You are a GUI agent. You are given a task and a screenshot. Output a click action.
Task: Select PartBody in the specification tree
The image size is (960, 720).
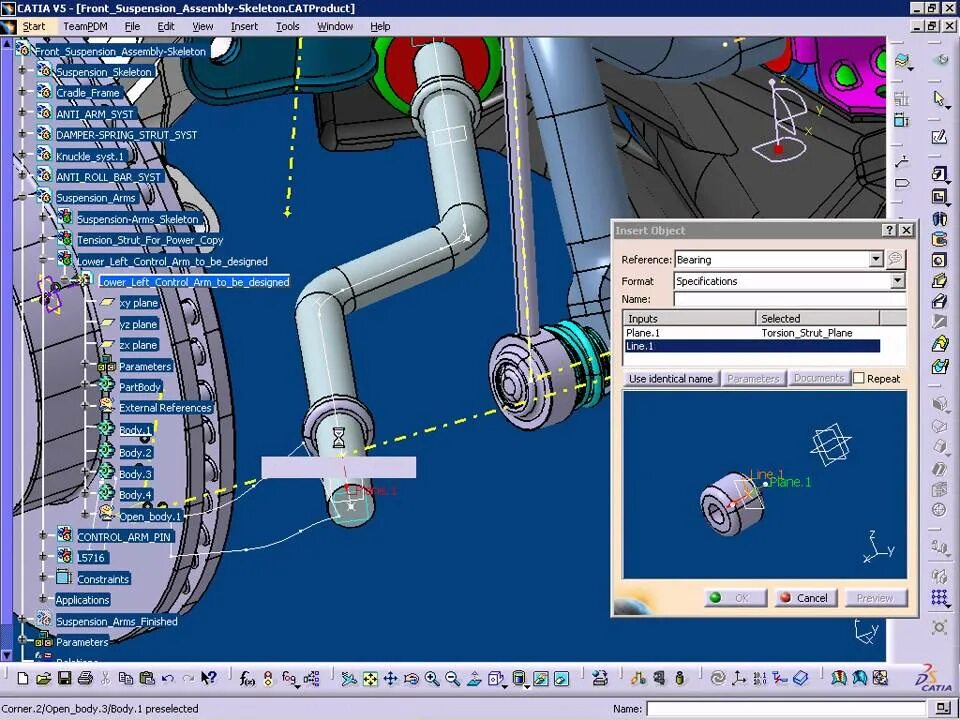tap(140, 387)
